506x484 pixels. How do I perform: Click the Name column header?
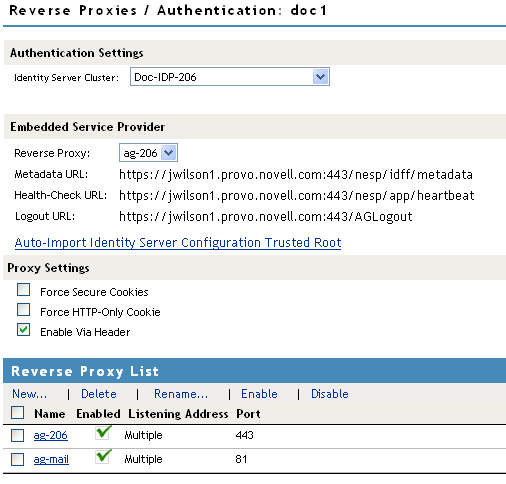click(50, 414)
